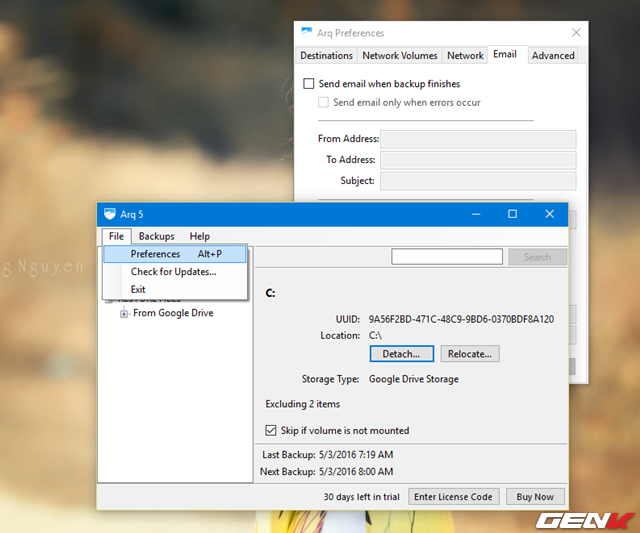The height and width of the screenshot is (533, 640).
Task: Switch to the Destinations tab in Preferences
Action: 326,56
